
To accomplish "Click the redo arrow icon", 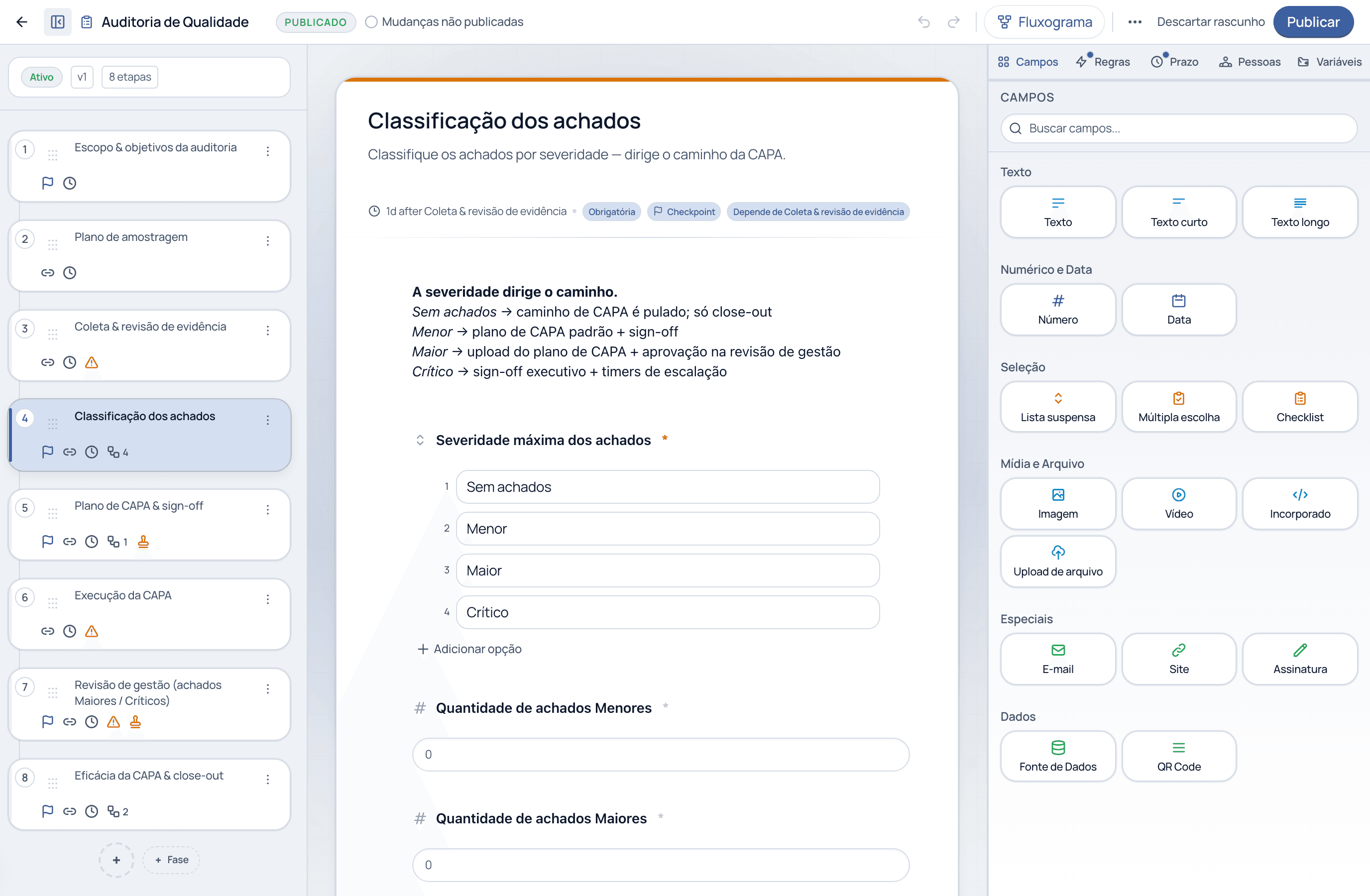I will tap(954, 22).
